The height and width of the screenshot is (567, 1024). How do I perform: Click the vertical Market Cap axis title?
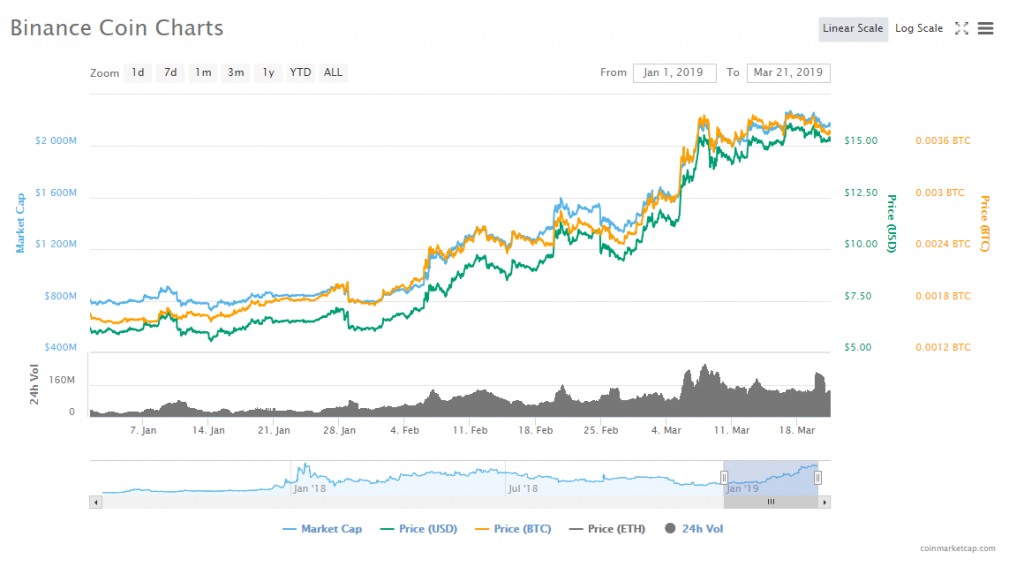(x=20, y=223)
